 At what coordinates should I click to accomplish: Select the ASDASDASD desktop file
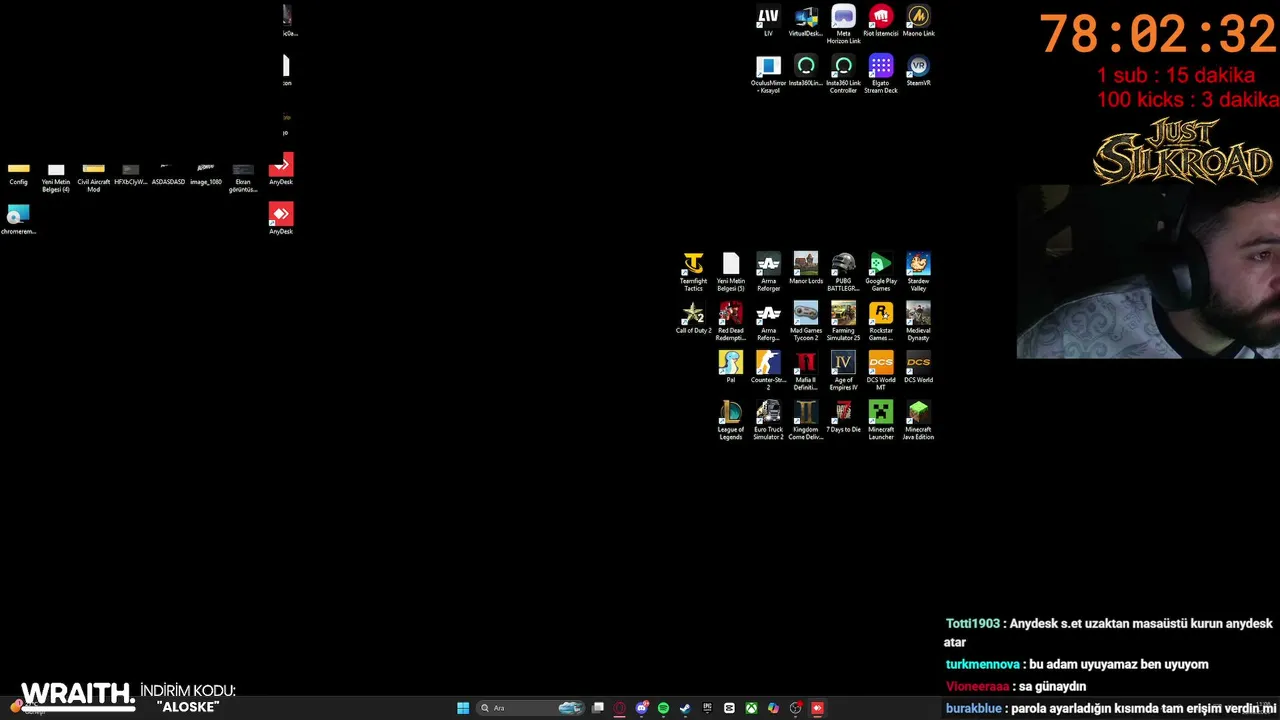point(168,174)
